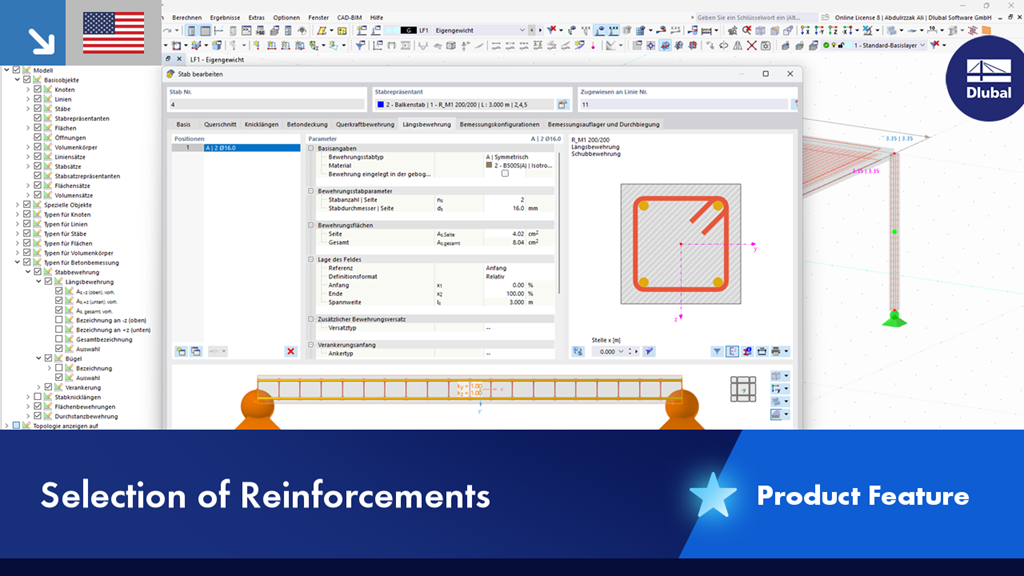1024x576 pixels.
Task: Open the Stabrepräsentant edit icon
Action: [562, 104]
